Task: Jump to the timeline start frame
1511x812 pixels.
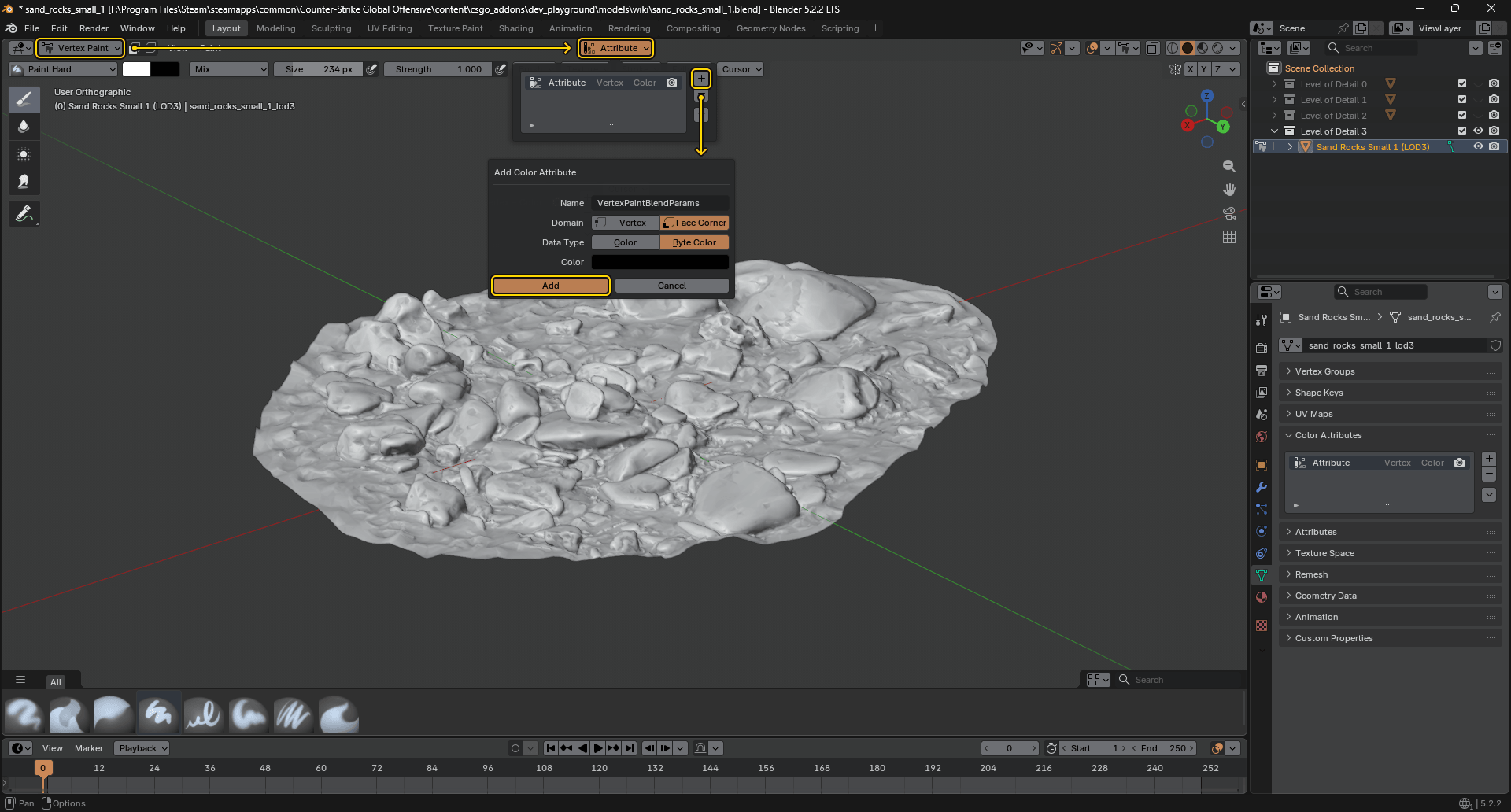Action: click(x=551, y=748)
